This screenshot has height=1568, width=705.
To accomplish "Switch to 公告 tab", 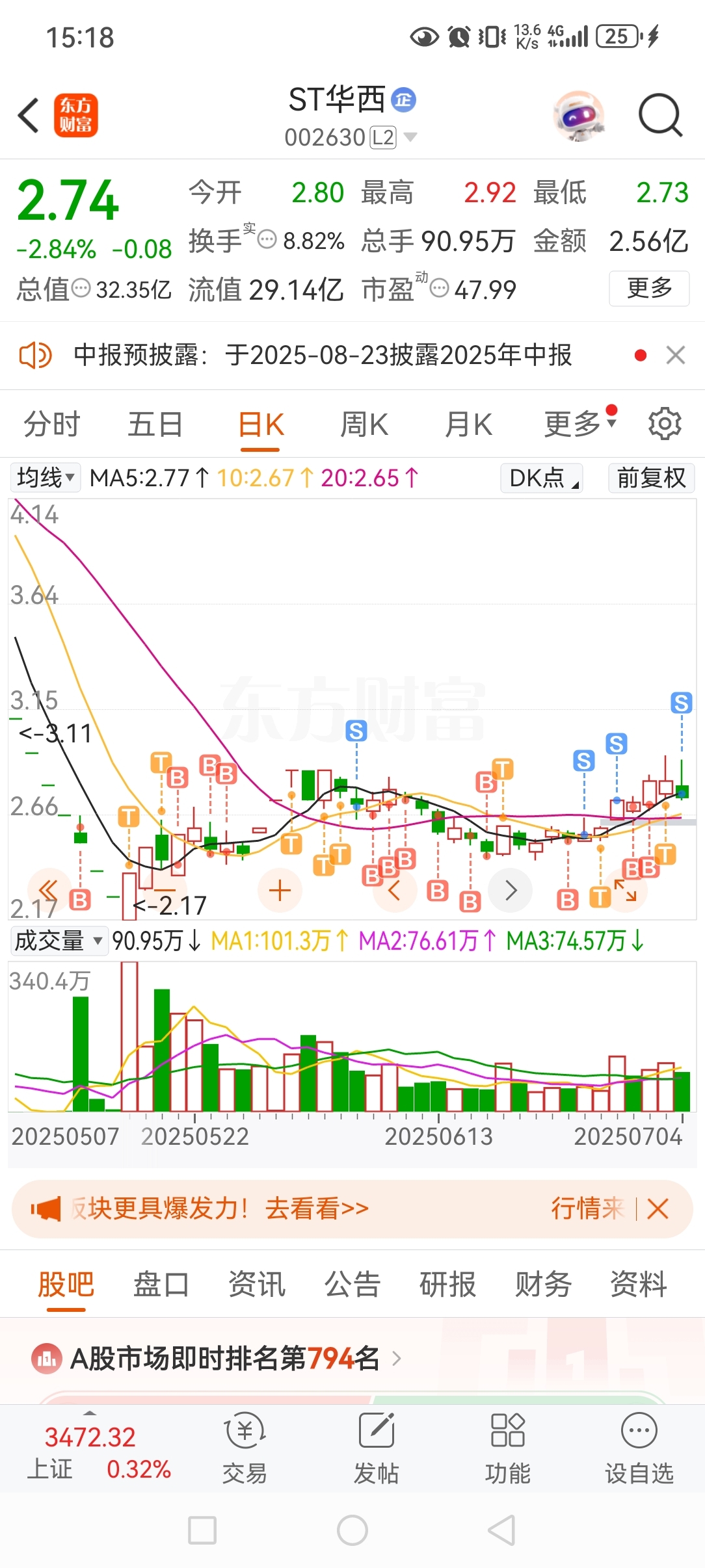I will 352,1284.
